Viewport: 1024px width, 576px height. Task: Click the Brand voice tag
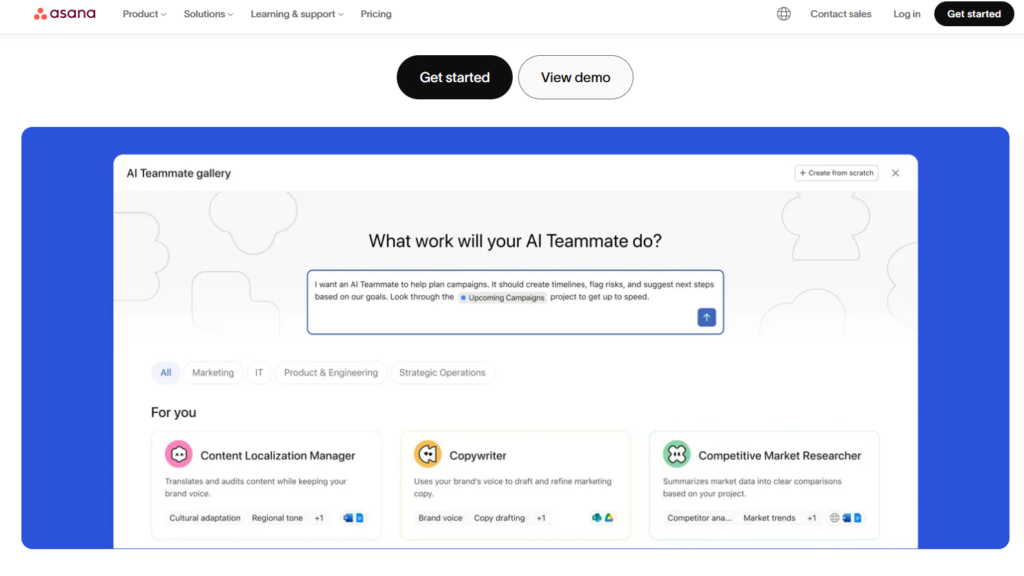(x=440, y=518)
